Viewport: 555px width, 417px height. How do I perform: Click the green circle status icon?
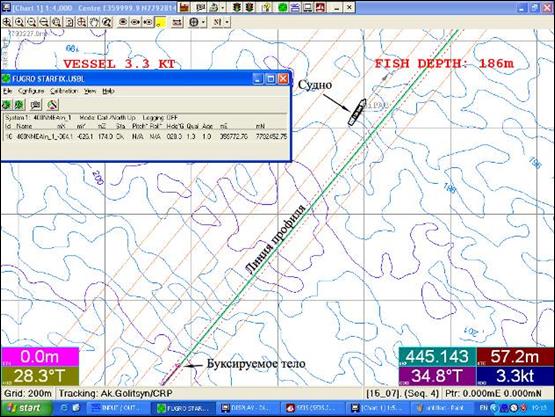282,7
